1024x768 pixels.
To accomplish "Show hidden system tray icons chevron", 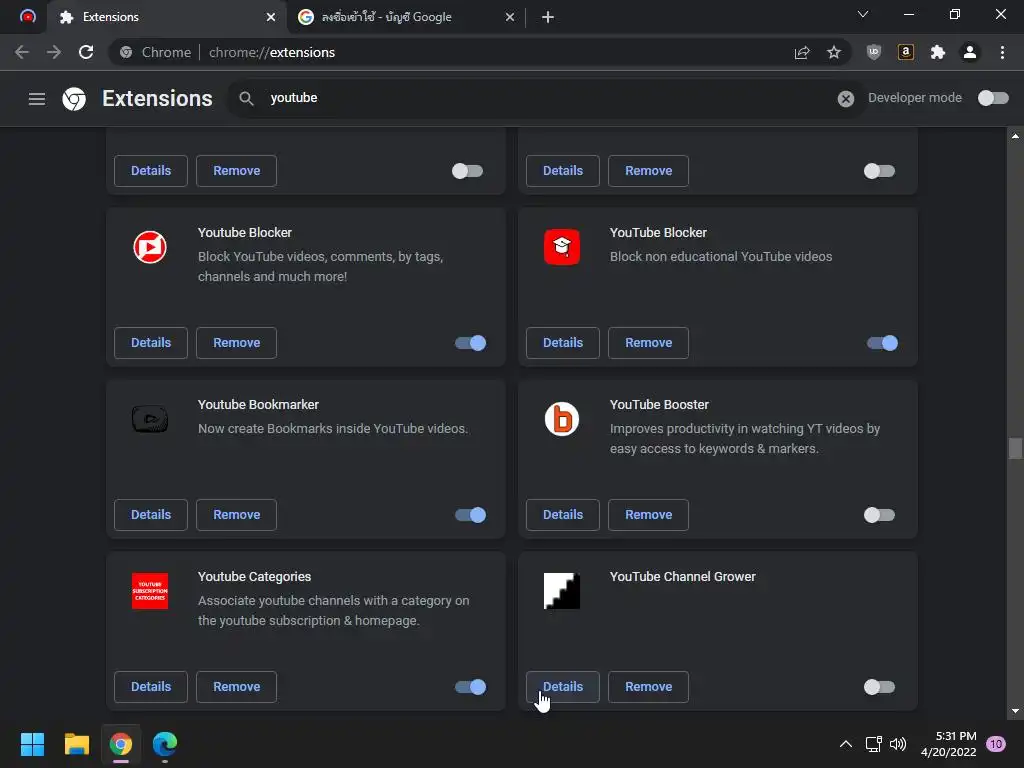I will (845, 744).
